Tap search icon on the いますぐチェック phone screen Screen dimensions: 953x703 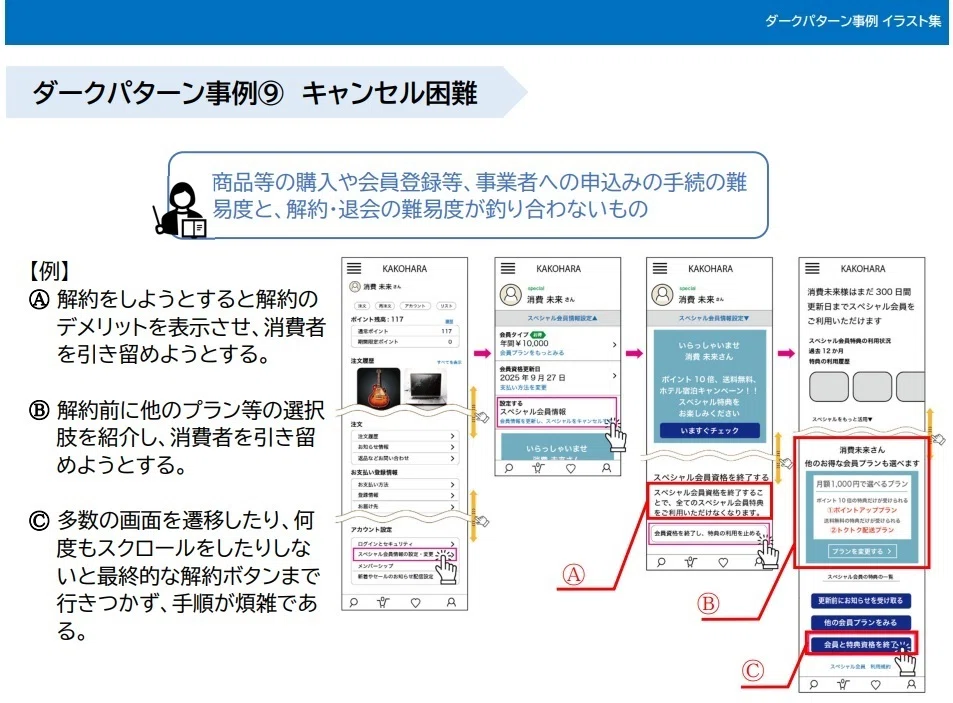(661, 562)
